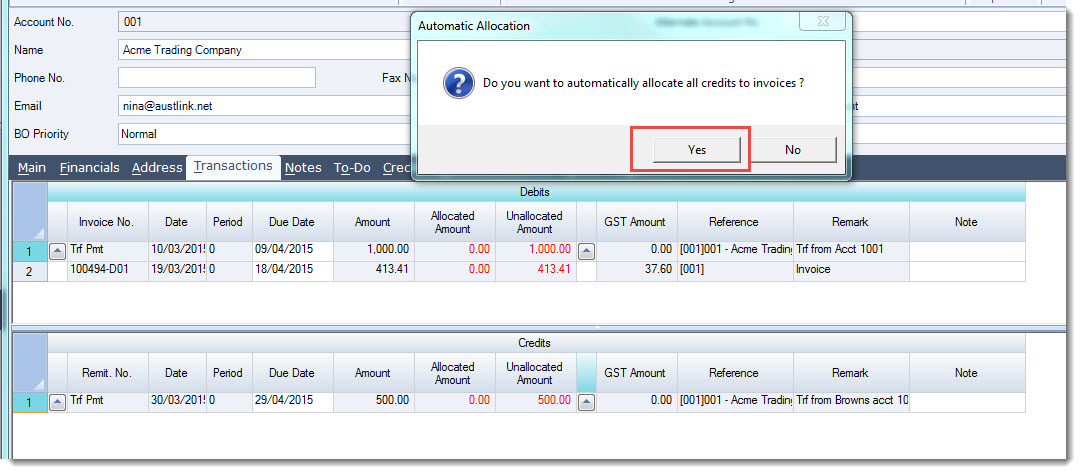The width and height of the screenshot is (1081, 474).
Task: Click remark Trf from Browns acct
Action: coord(851,402)
